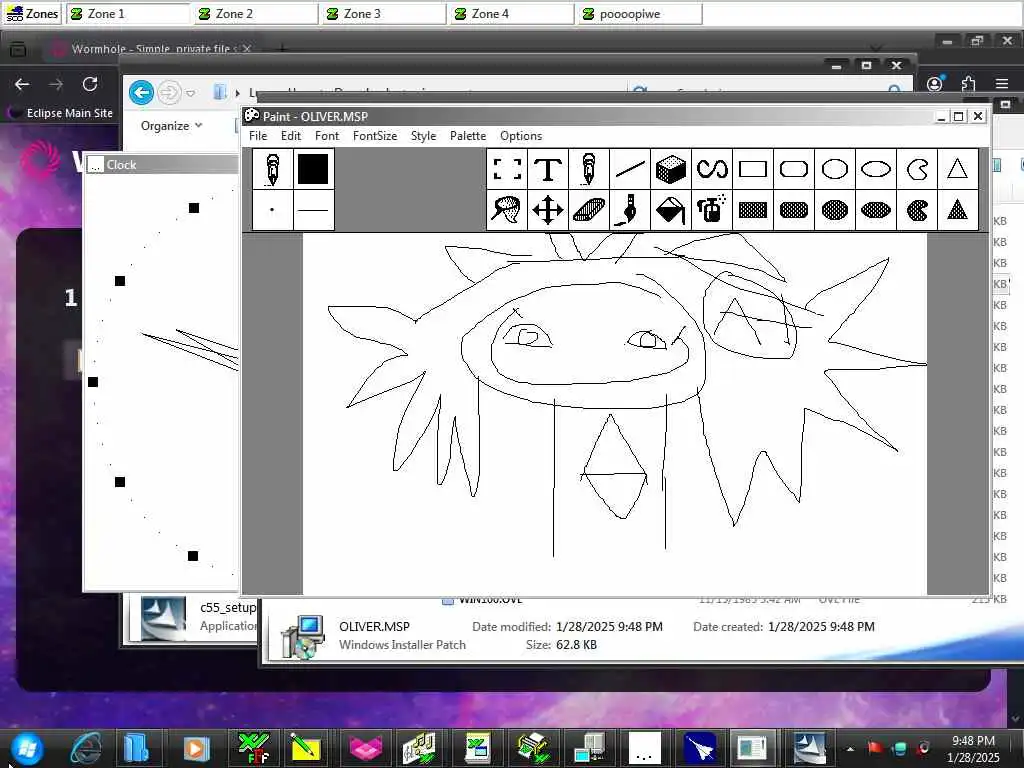The image size is (1024, 768).
Task: Switch to the poooopiwe tab
Action: coord(640,14)
